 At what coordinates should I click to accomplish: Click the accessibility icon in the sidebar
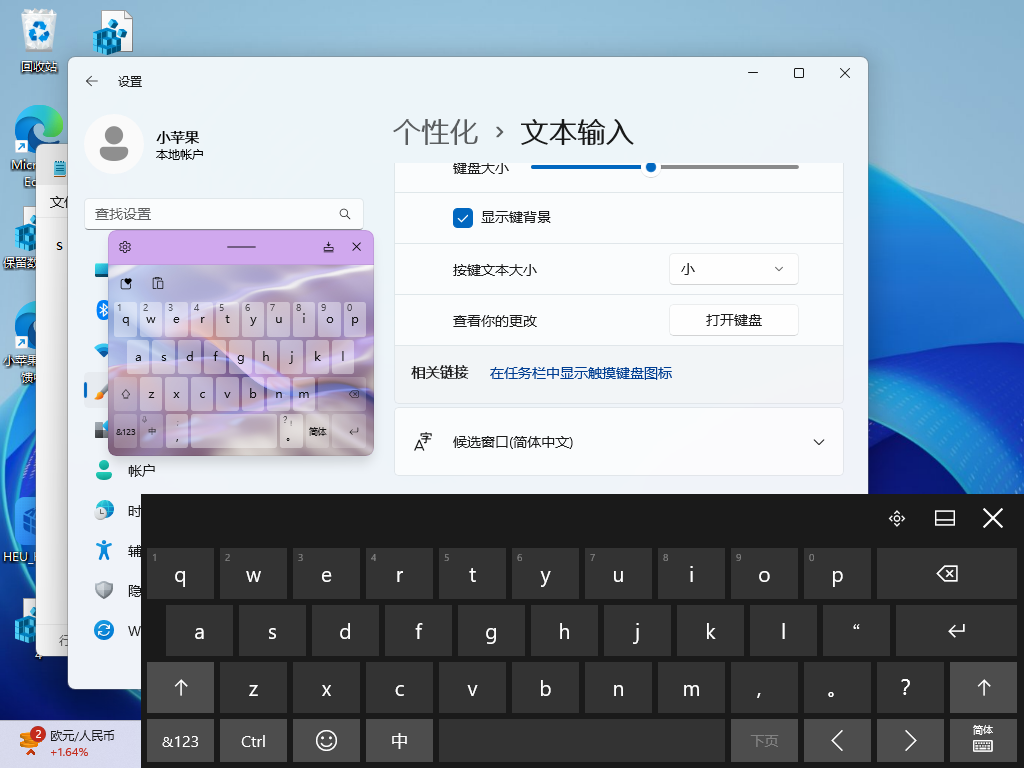(x=104, y=550)
